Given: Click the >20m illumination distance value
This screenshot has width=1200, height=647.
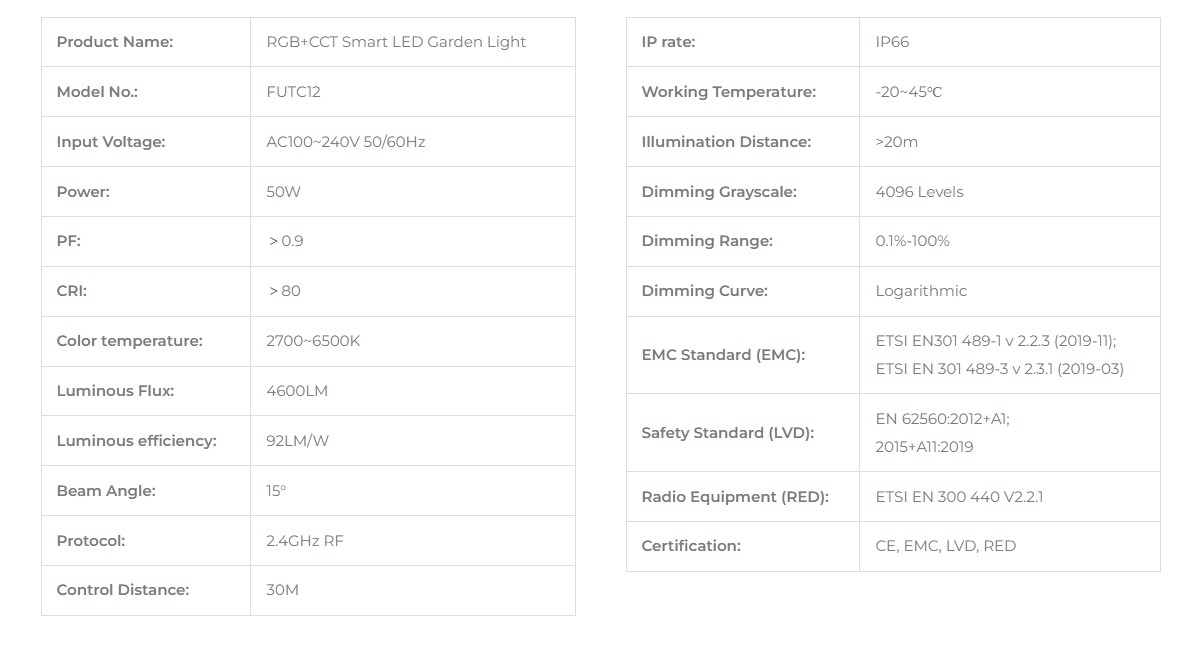Looking at the screenshot, I should (x=896, y=142).
